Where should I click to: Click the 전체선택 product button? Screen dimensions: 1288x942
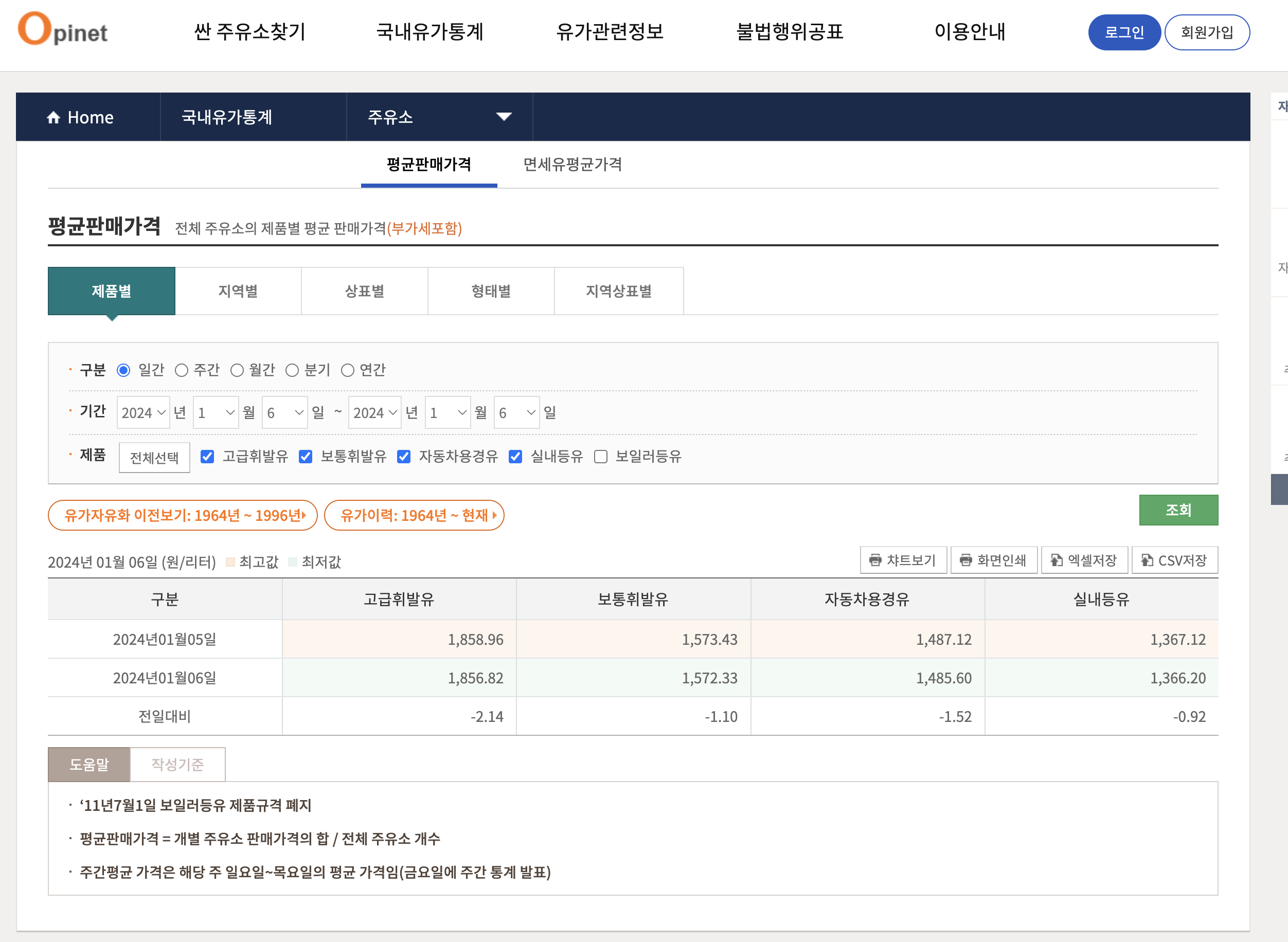coord(154,458)
